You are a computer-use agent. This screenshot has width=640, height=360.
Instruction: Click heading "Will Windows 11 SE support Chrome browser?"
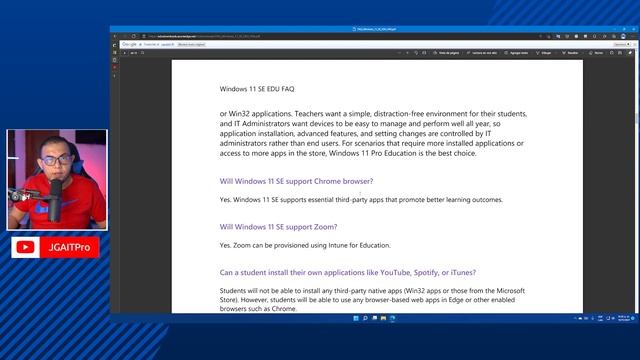(296, 181)
